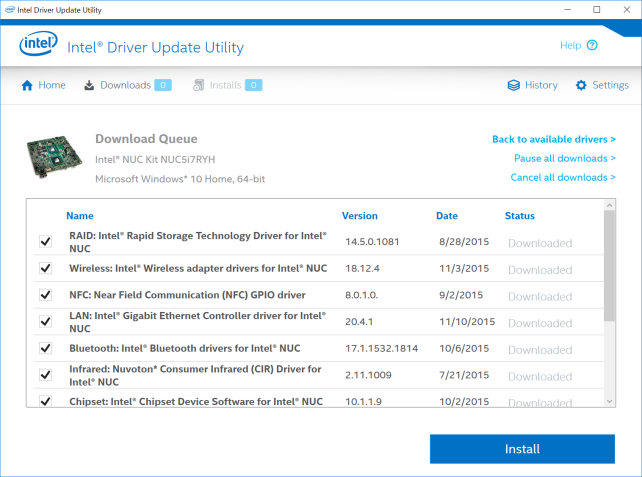The width and height of the screenshot is (642, 477).
Task: Click the Installs count badge
Action: click(x=253, y=85)
